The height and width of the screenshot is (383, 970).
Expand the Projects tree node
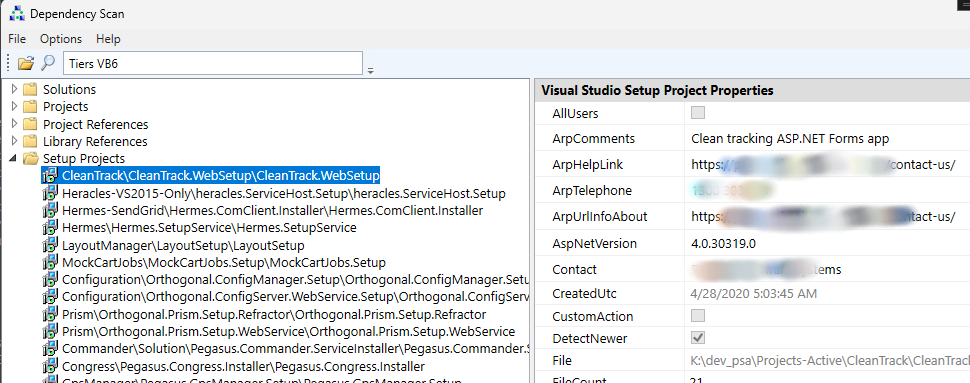tap(15, 106)
